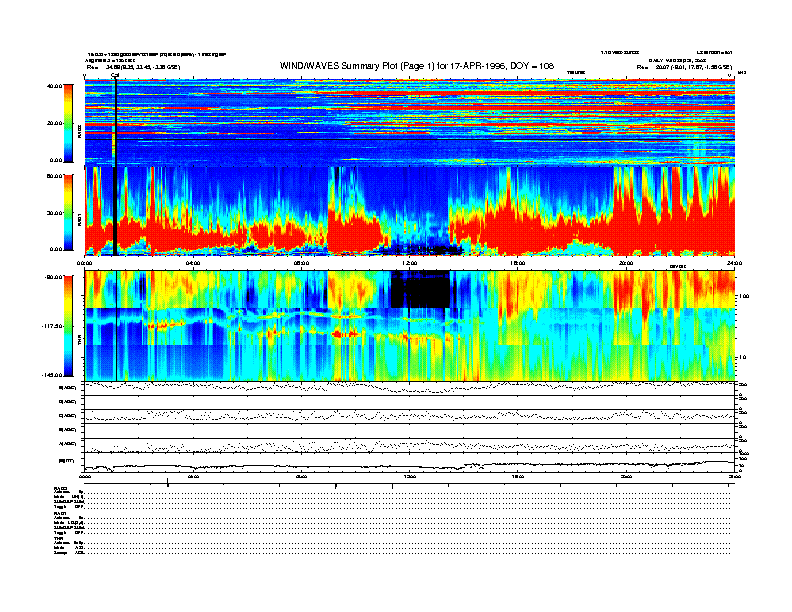Click the 12:00 label under RAD1 spectrogram
Image resolution: width=792 pixels, height=612 pixels.
pos(410,263)
